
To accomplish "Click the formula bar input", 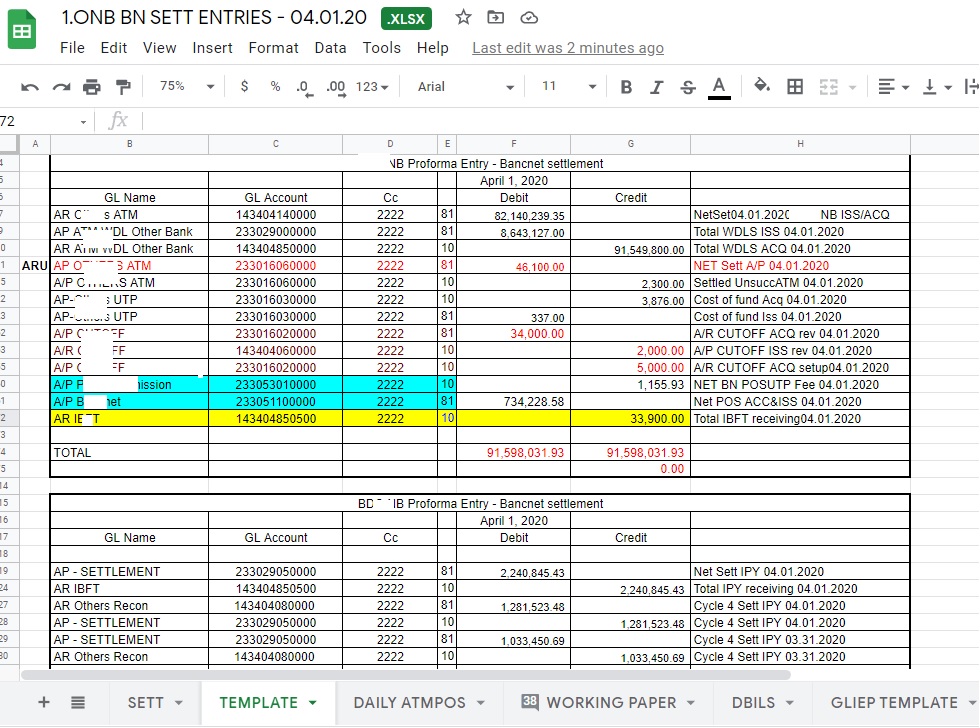I will (x=559, y=121).
